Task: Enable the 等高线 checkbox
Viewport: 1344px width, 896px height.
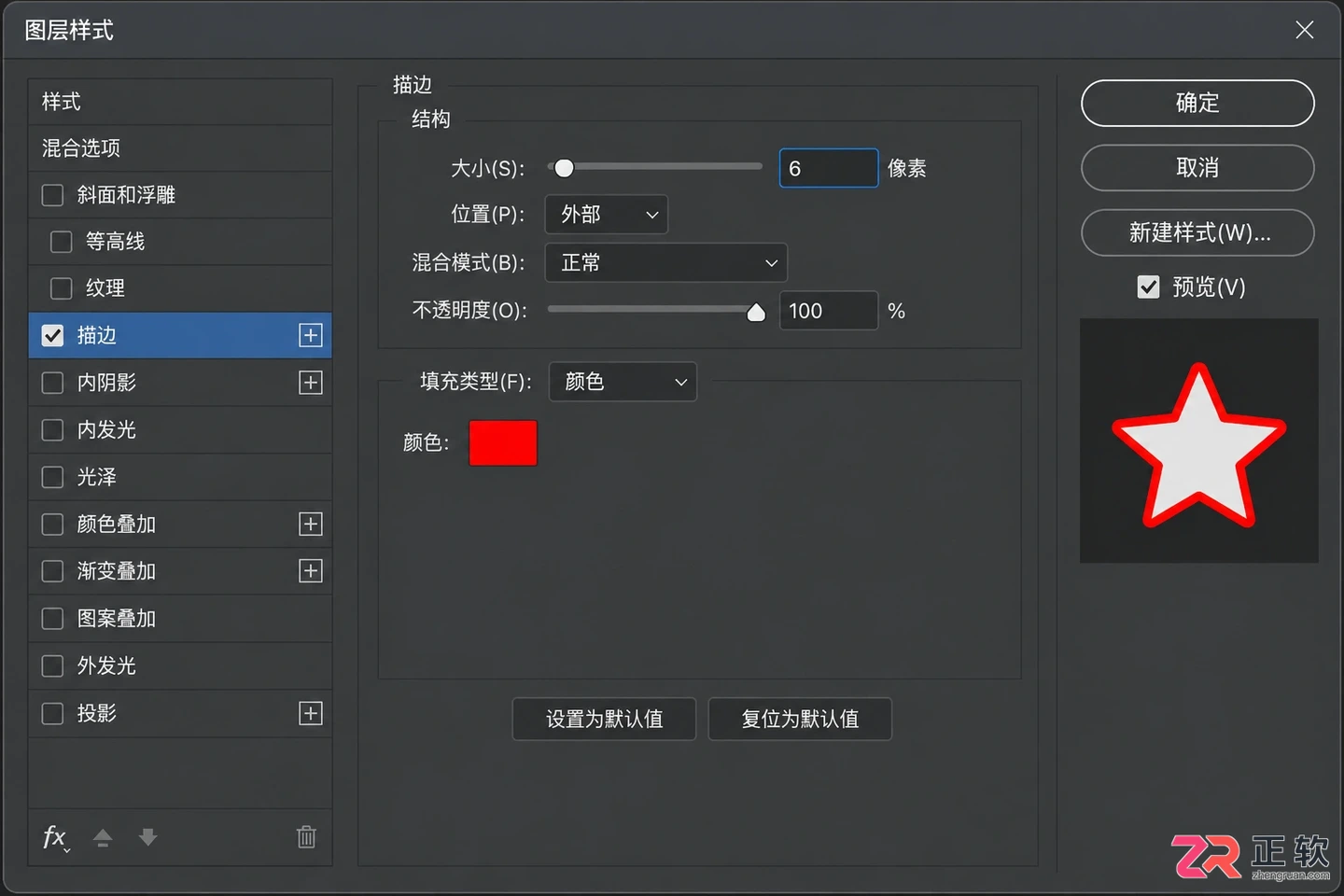Action: [61, 242]
